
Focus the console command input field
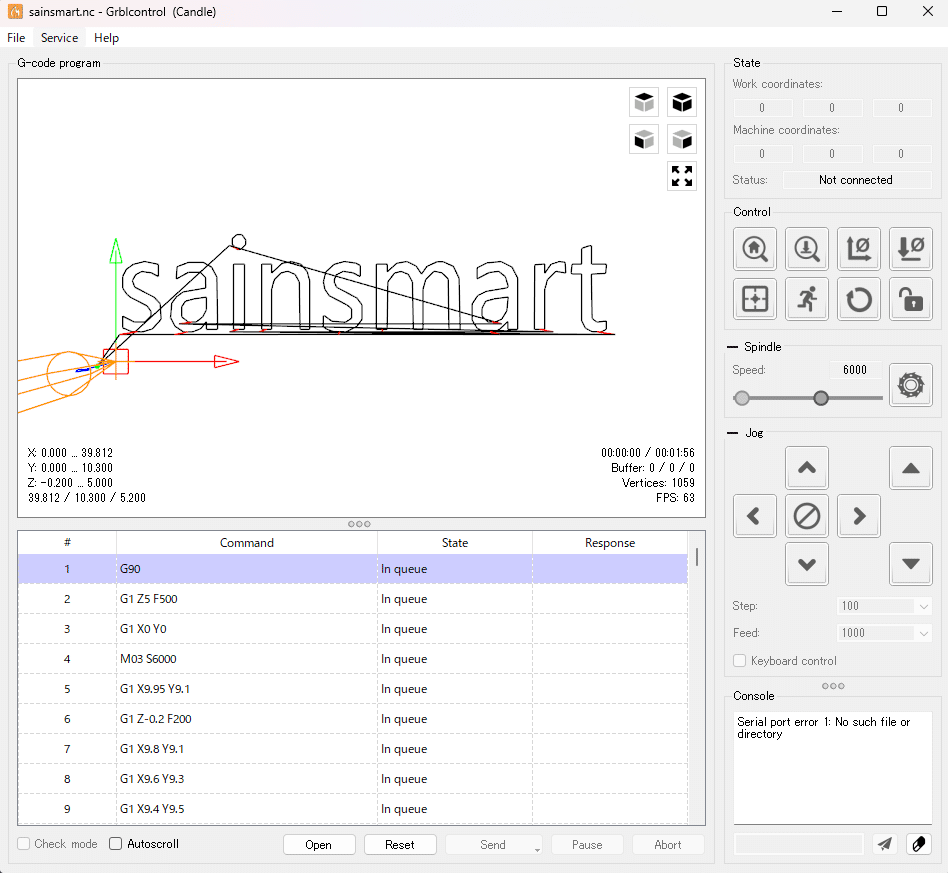pos(798,844)
